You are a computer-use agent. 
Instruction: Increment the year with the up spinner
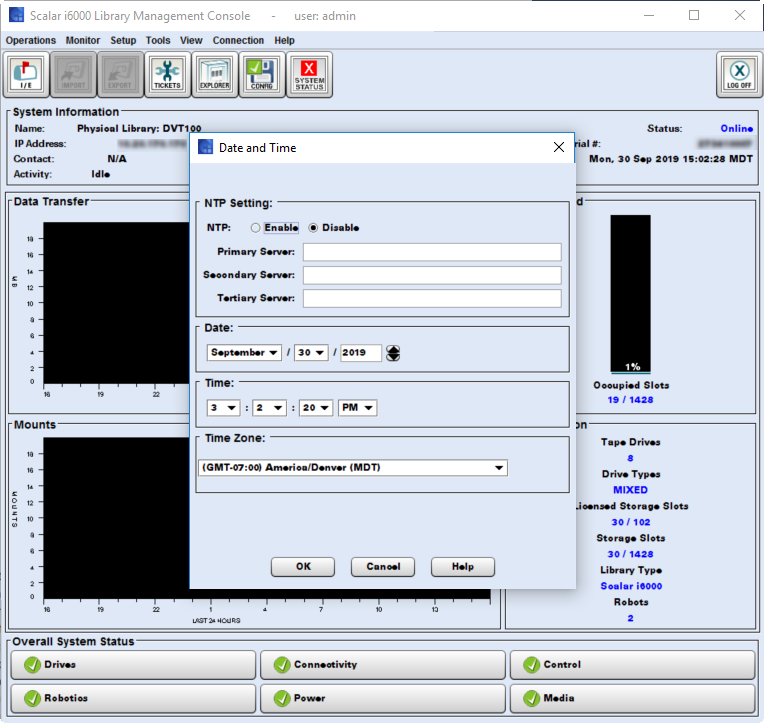pyautogui.click(x=393, y=349)
